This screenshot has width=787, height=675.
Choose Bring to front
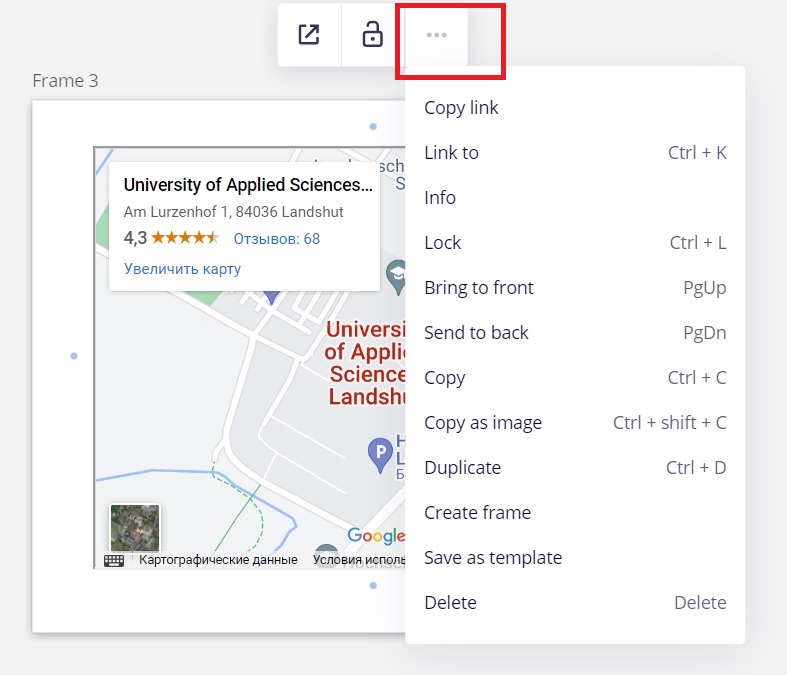(575, 288)
